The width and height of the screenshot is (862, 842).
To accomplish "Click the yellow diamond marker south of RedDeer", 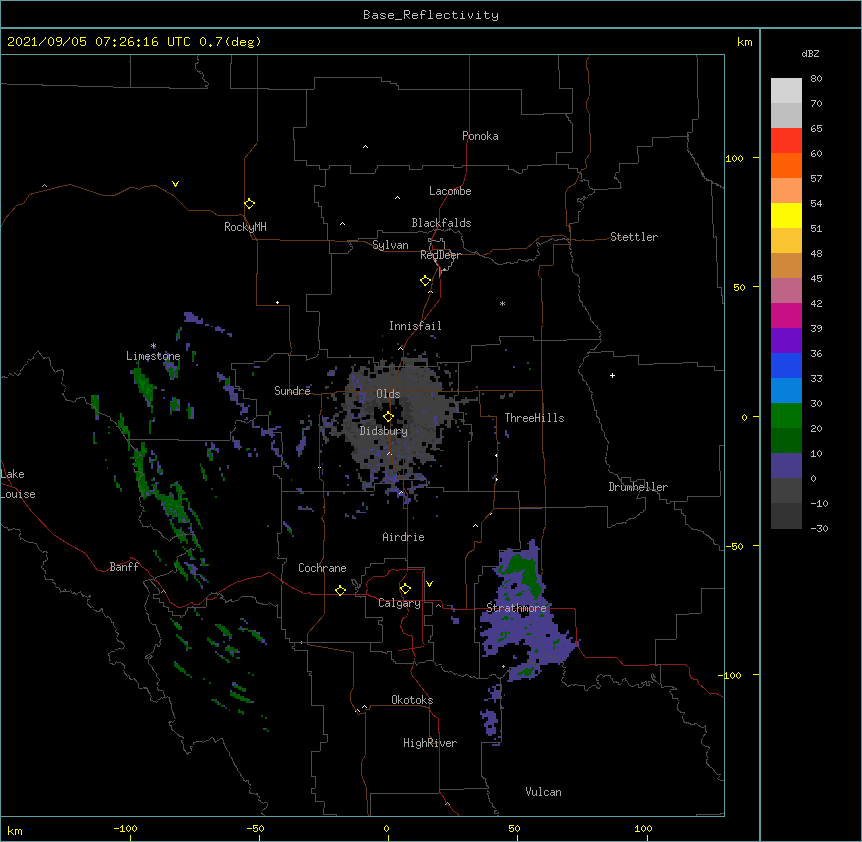I will (425, 280).
